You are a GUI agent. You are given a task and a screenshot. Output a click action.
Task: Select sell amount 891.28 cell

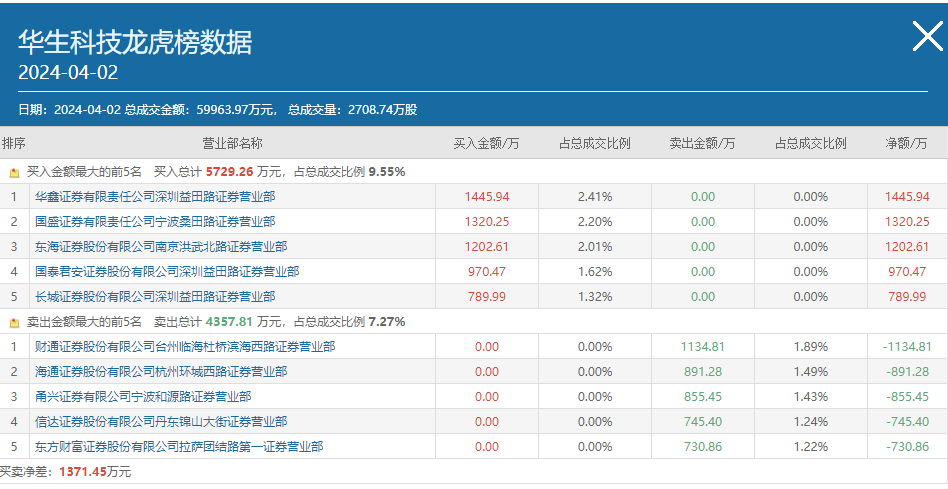point(703,372)
